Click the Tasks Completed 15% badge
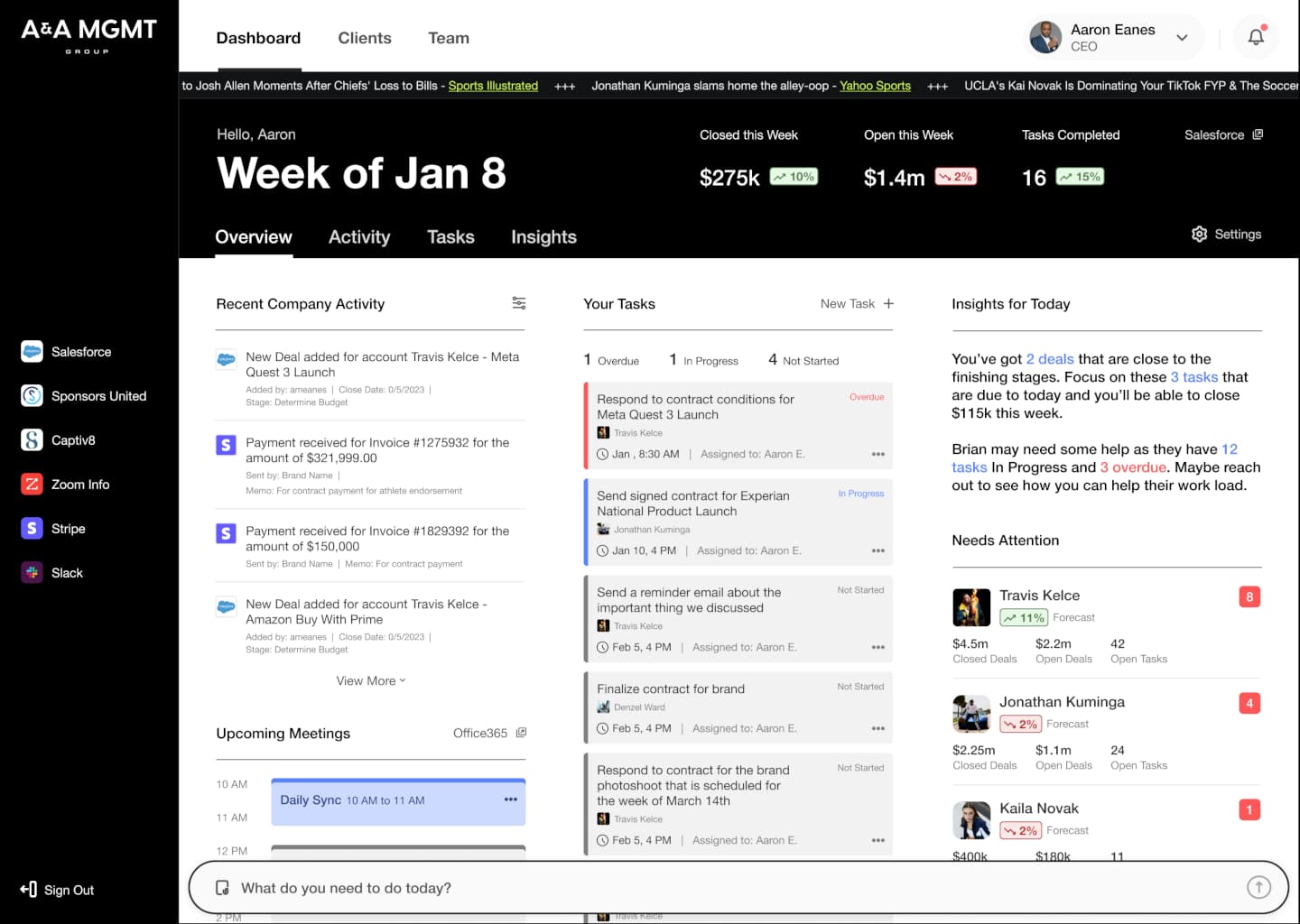The width and height of the screenshot is (1300, 924). coord(1080,177)
